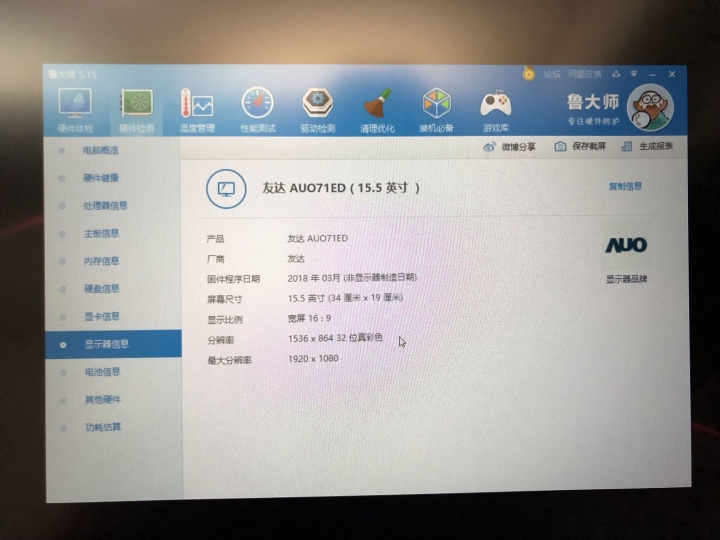Click the title 友达 AUO71ED (15.5 英寸)
The height and width of the screenshot is (540, 720).
pos(341,188)
